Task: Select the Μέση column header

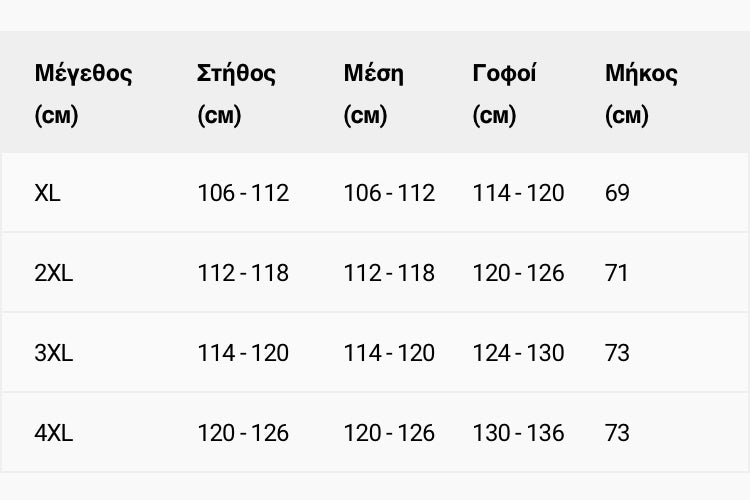Action: (374, 94)
